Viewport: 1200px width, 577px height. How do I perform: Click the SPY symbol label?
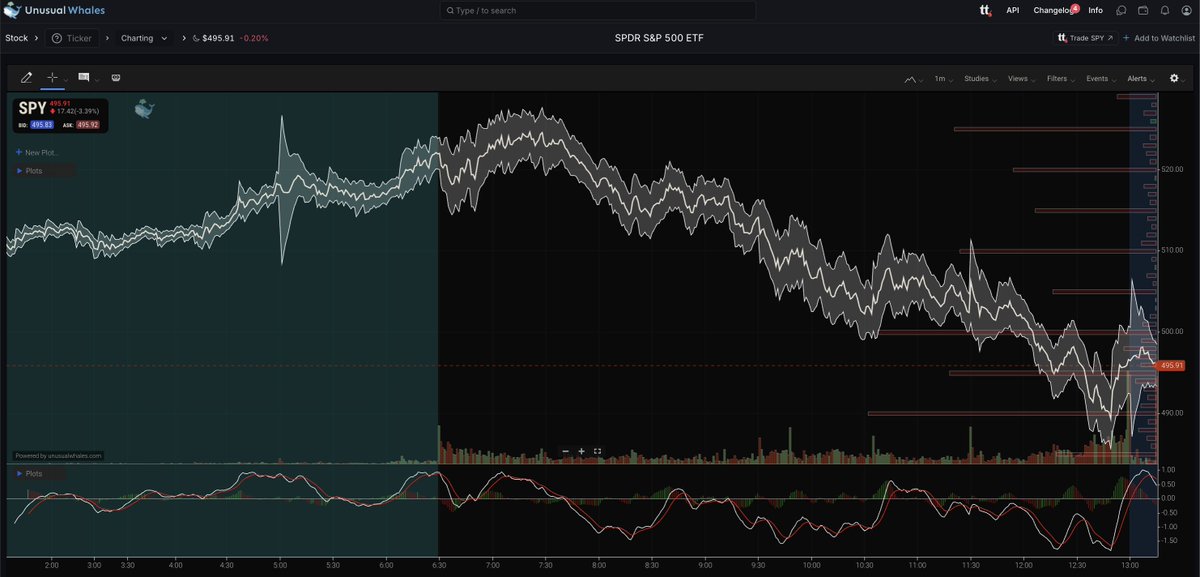point(31,109)
